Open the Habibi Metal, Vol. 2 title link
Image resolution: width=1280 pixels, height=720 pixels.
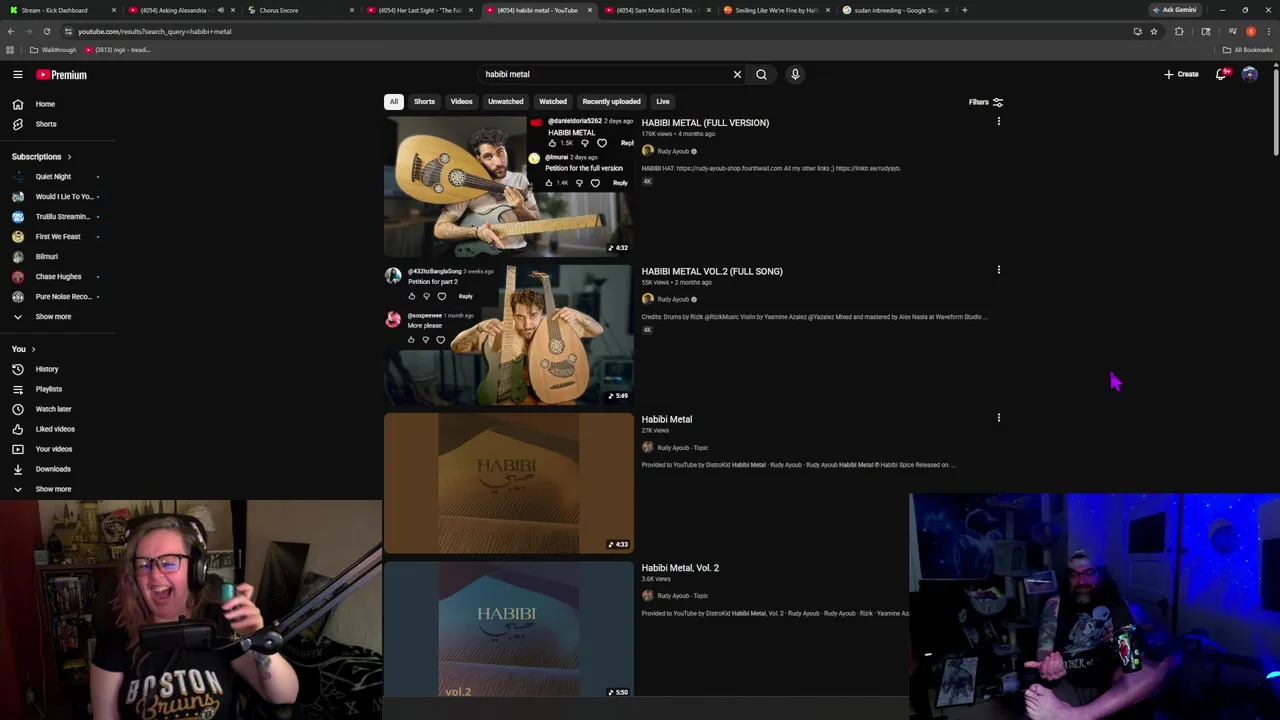[680, 568]
